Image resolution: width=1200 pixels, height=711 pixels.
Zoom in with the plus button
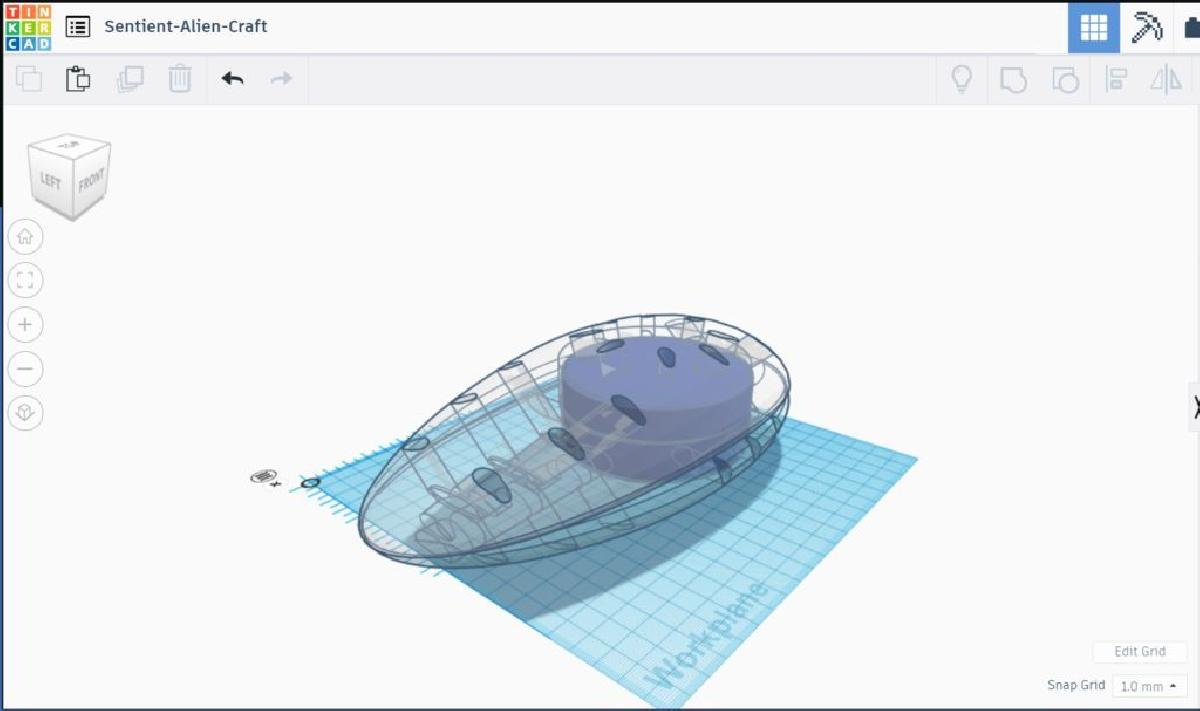tap(25, 325)
